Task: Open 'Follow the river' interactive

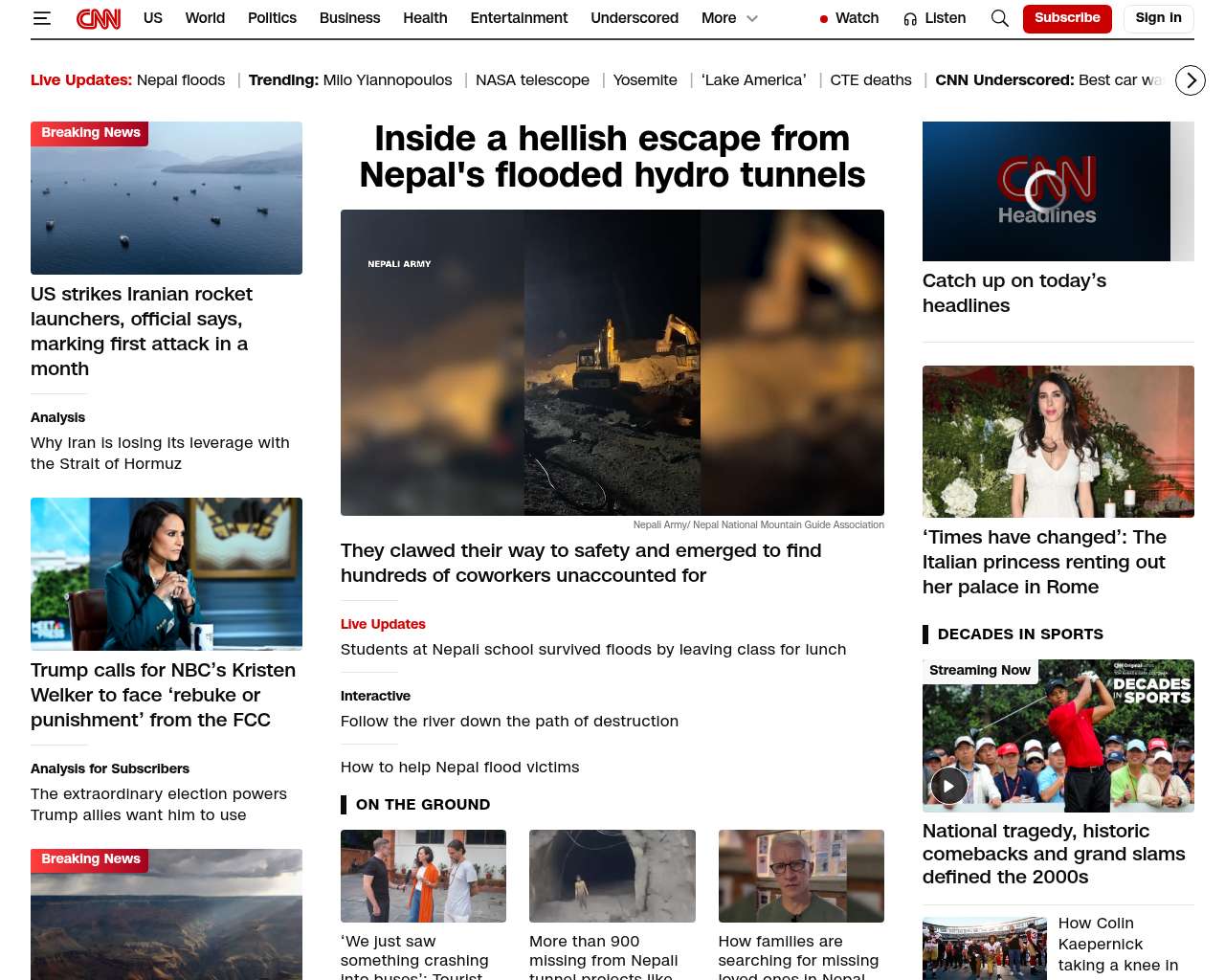Action: (x=509, y=722)
